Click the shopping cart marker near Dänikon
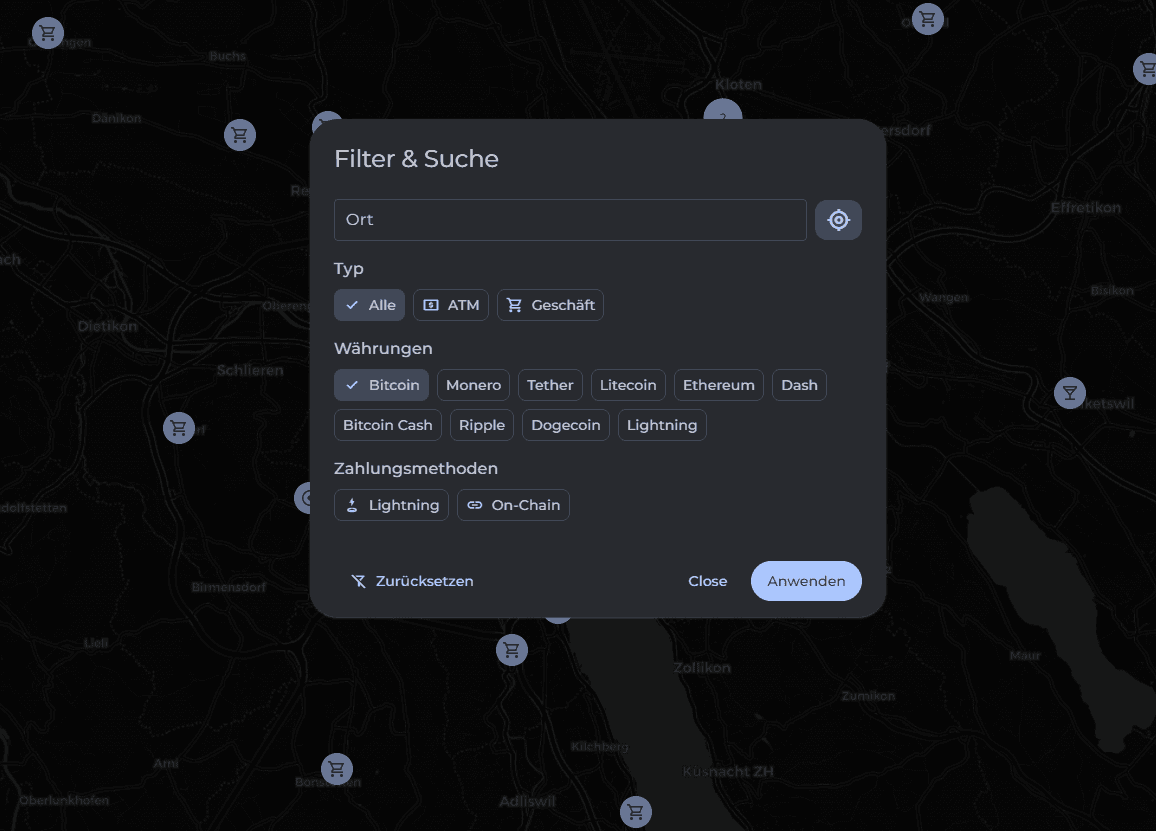1156x831 pixels. click(x=239, y=135)
